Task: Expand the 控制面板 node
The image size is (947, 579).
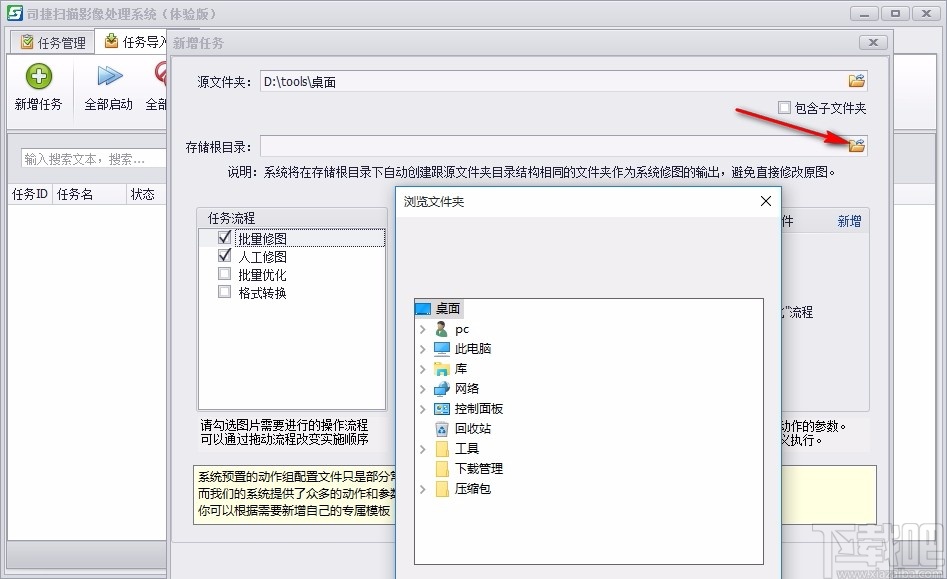Action: coord(423,409)
